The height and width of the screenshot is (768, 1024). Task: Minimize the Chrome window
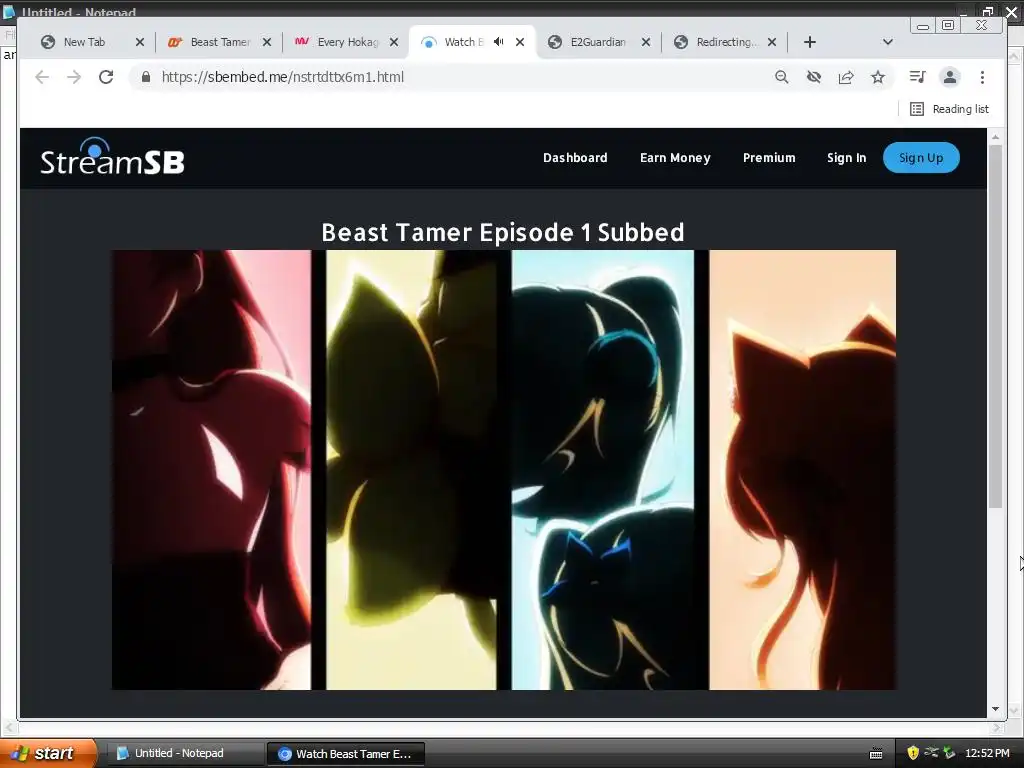coord(923,26)
